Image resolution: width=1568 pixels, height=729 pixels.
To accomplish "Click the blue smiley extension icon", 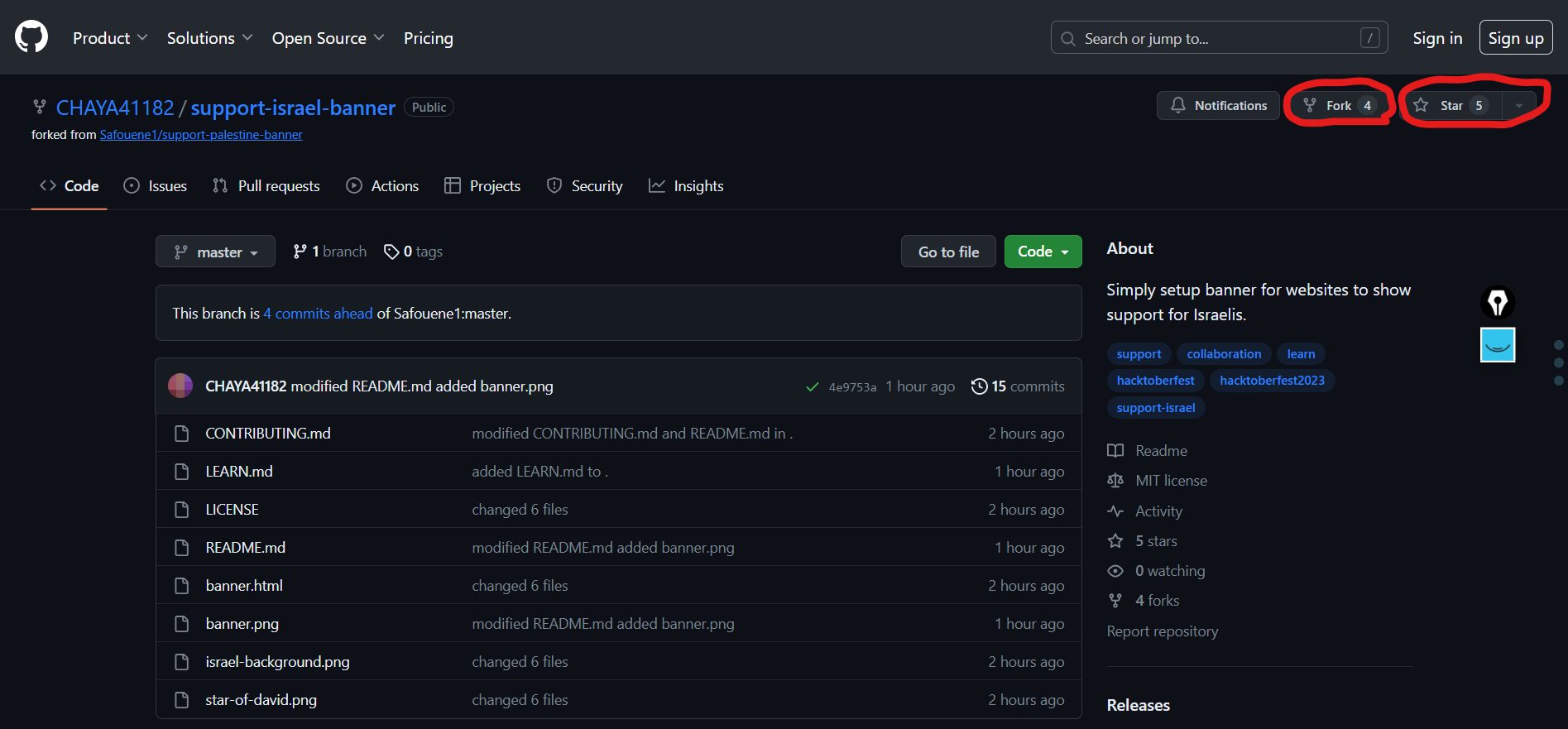I will point(1497,345).
